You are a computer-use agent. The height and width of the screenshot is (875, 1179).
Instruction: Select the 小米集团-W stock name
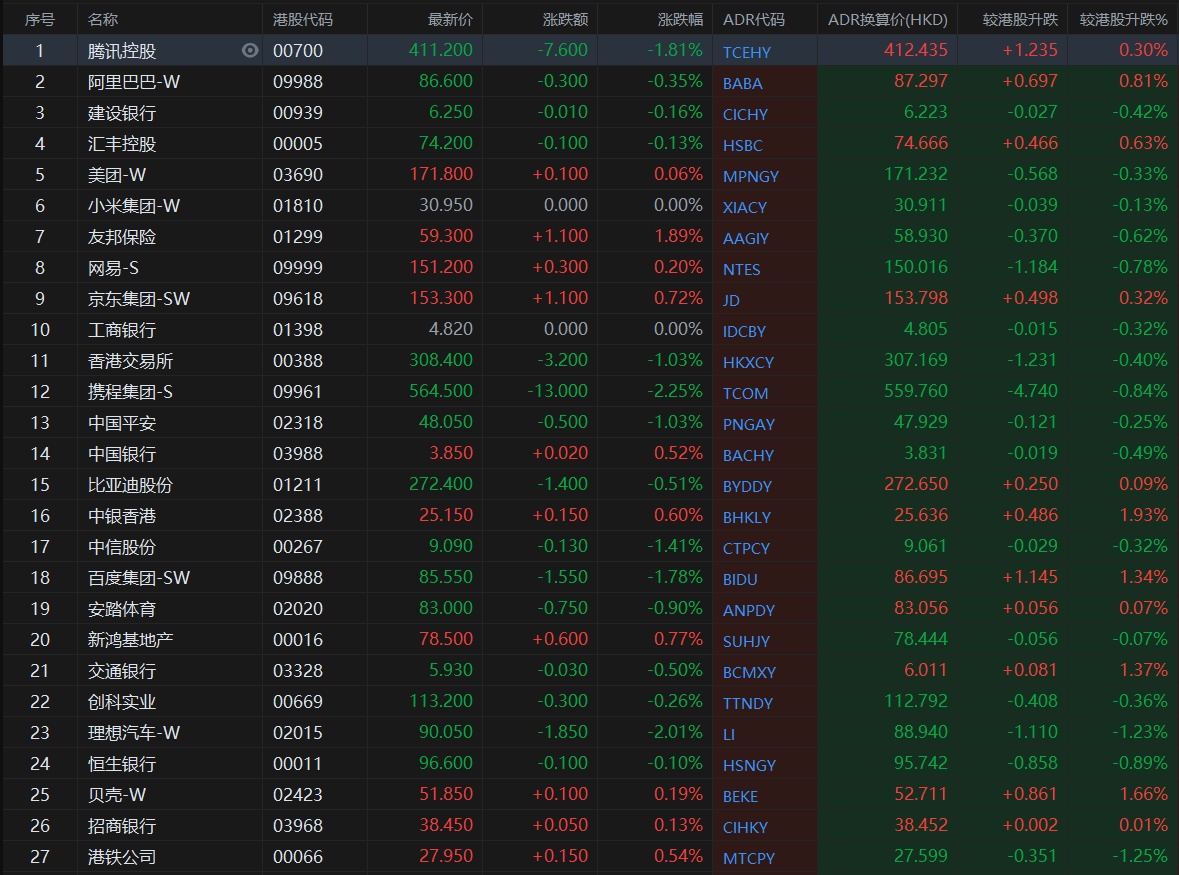[x=134, y=205]
